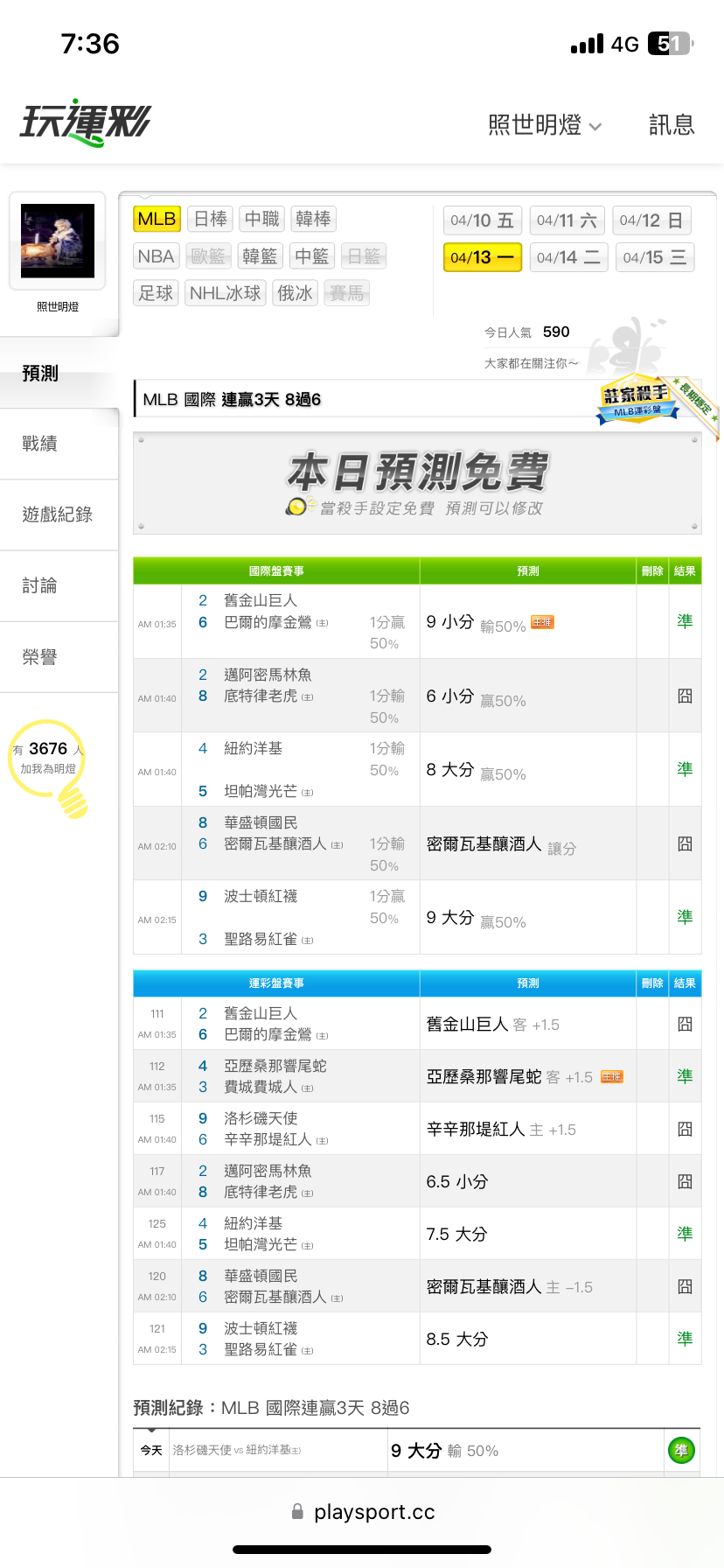
Task: Choose date 04/14 二
Action: [568, 257]
